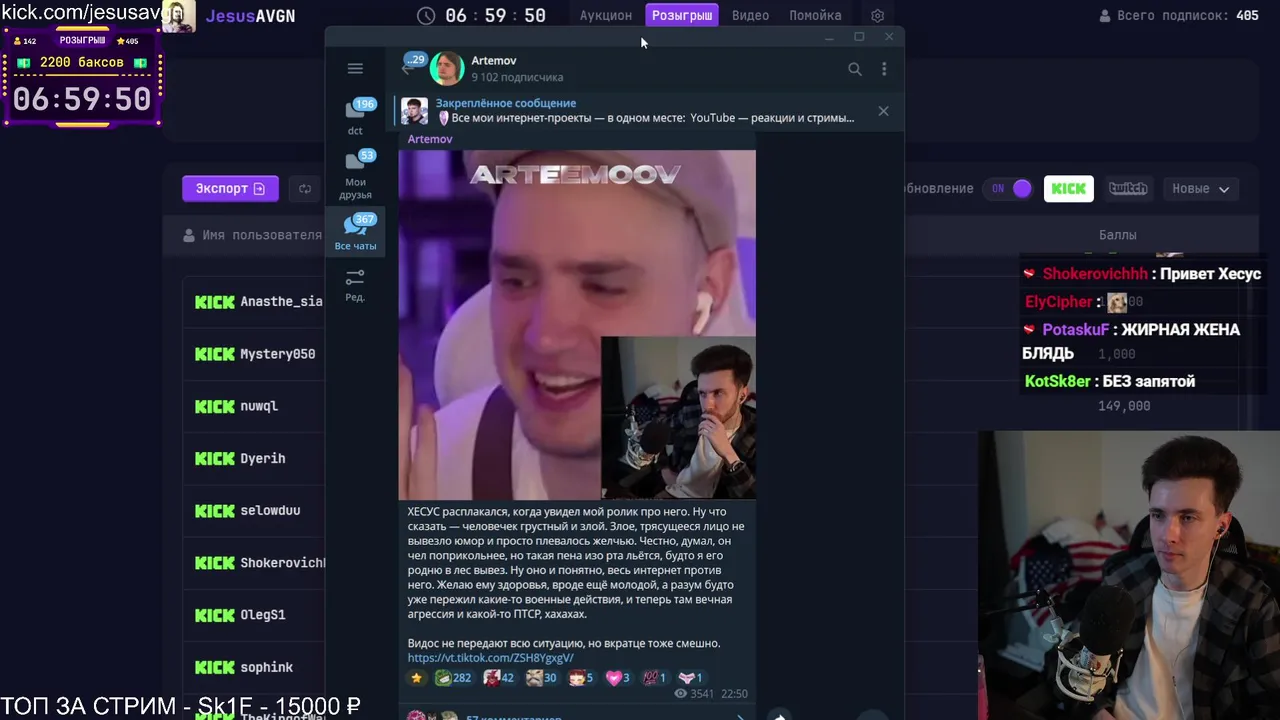This screenshot has height=720, width=1280.
Task: Click the reaction with 42 count
Action: [x=499, y=678]
